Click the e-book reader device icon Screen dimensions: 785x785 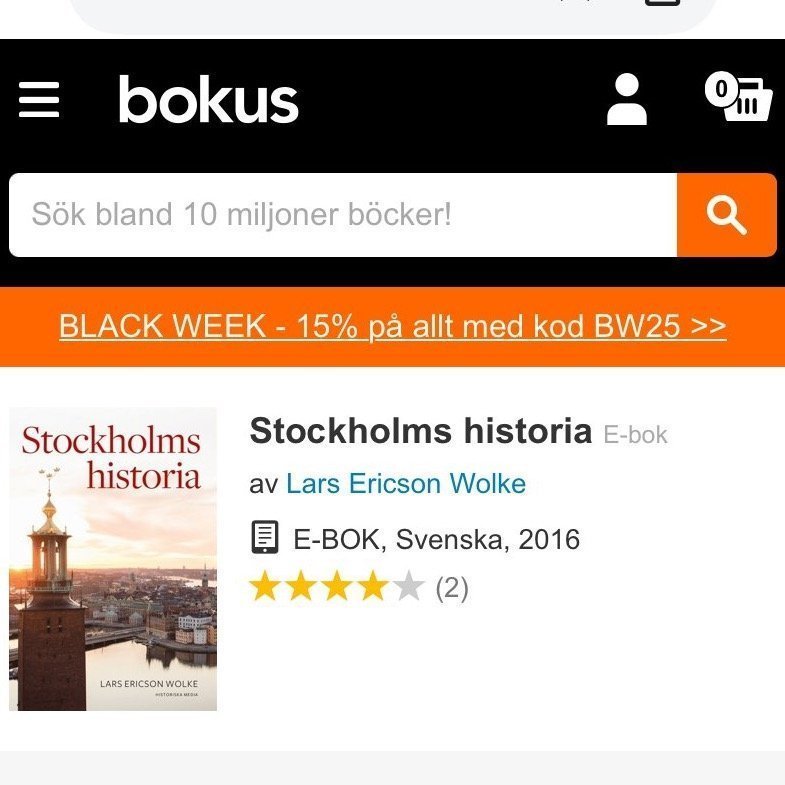pyautogui.click(x=264, y=538)
